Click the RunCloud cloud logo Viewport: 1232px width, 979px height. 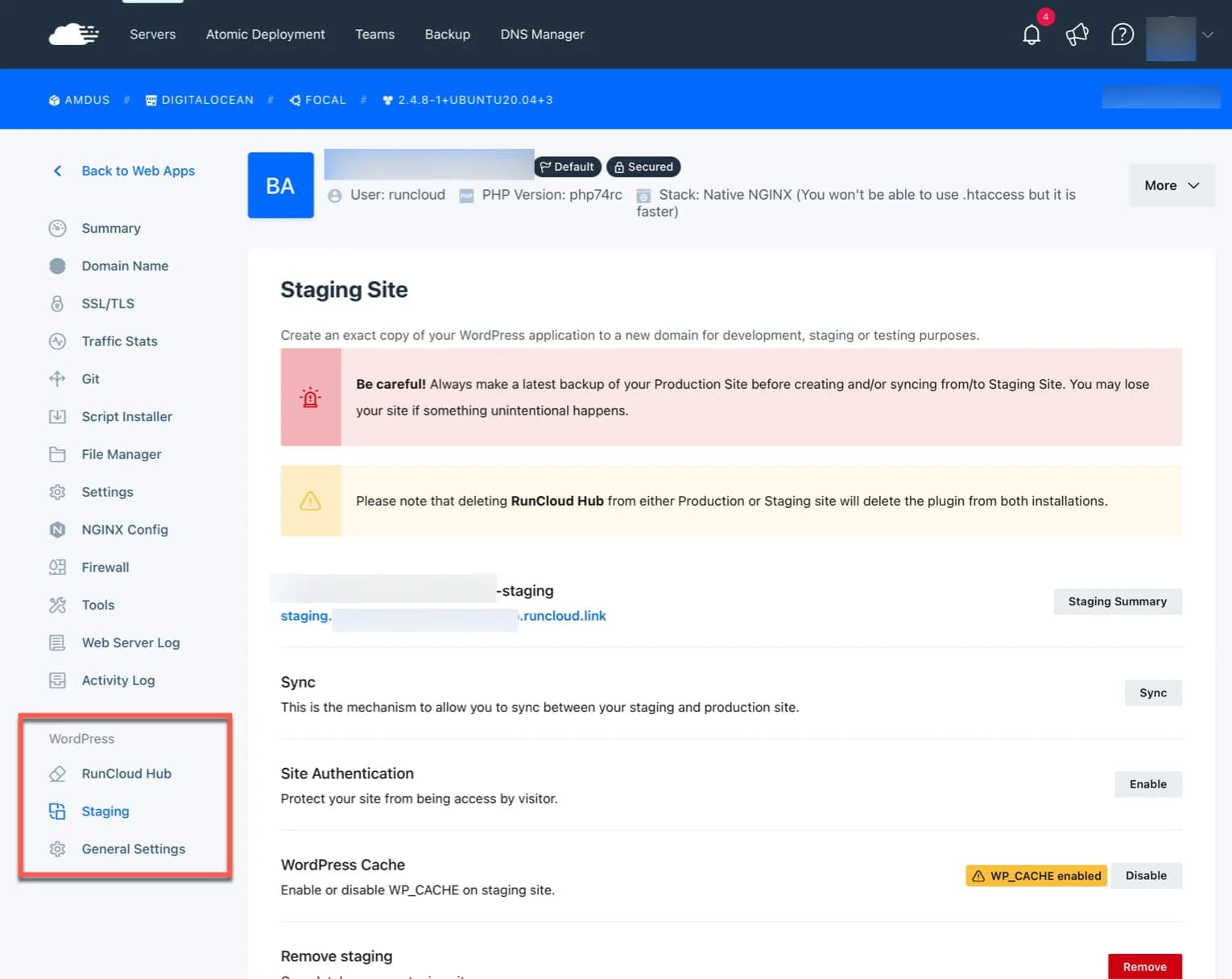pos(73,35)
